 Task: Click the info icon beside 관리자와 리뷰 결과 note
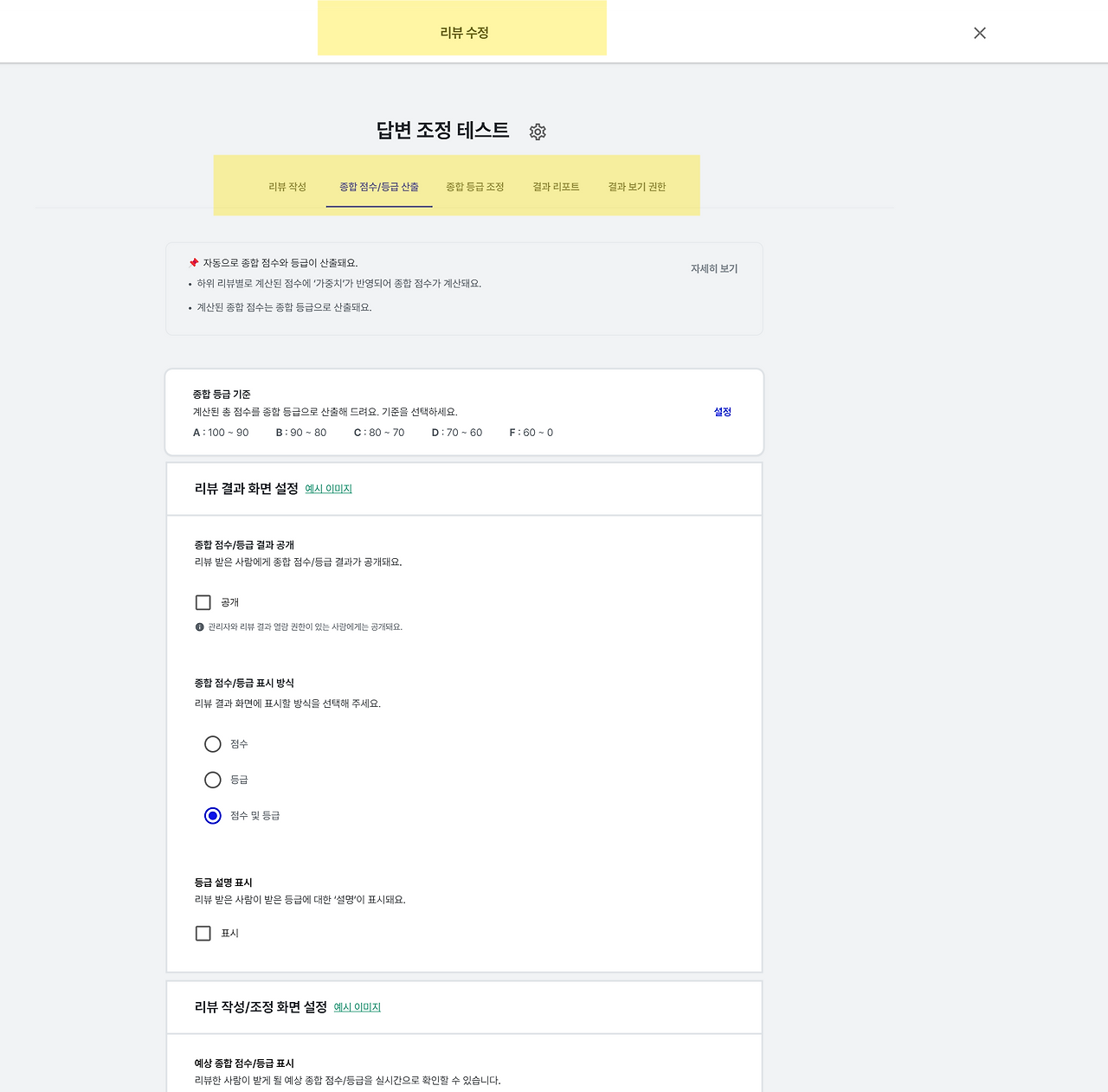(199, 626)
